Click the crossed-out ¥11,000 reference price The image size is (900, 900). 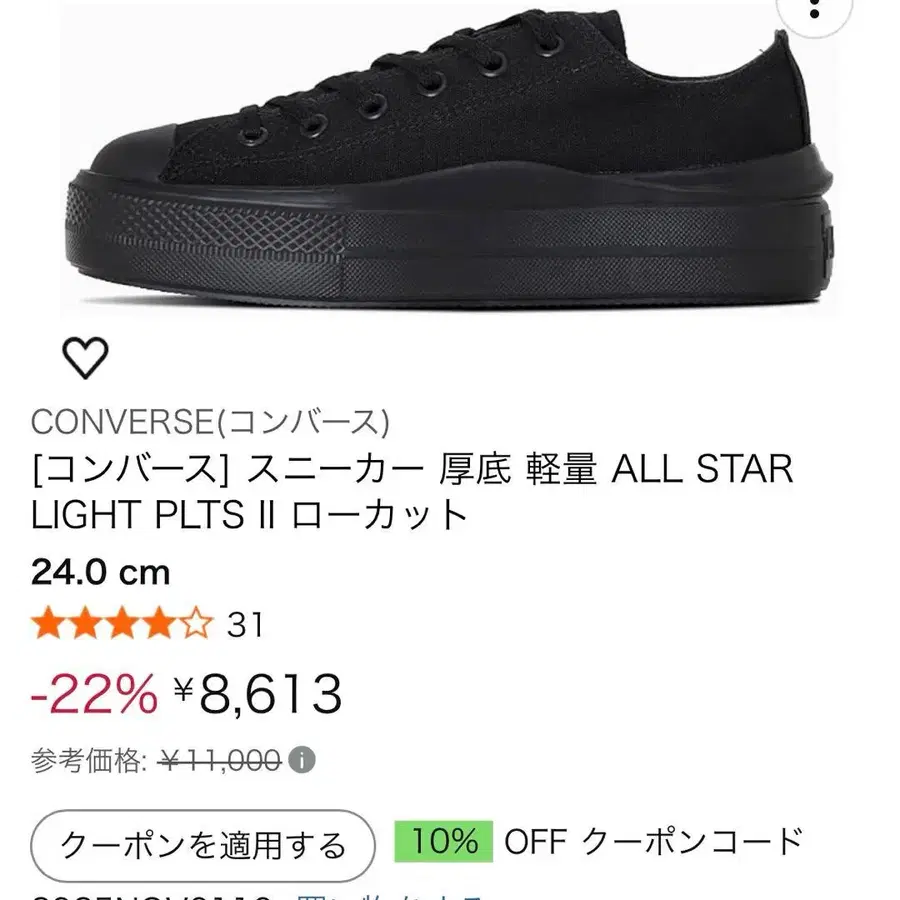(x=221, y=762)
